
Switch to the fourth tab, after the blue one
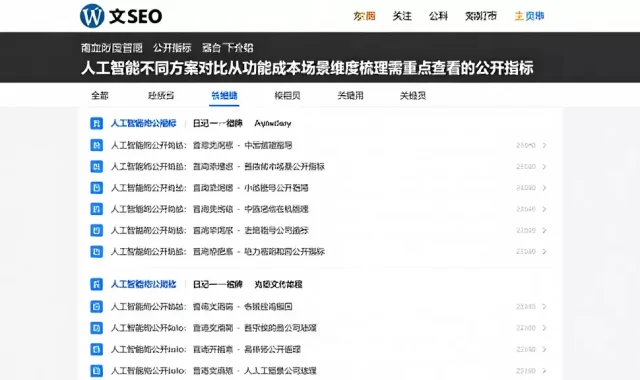coord(287,96)
